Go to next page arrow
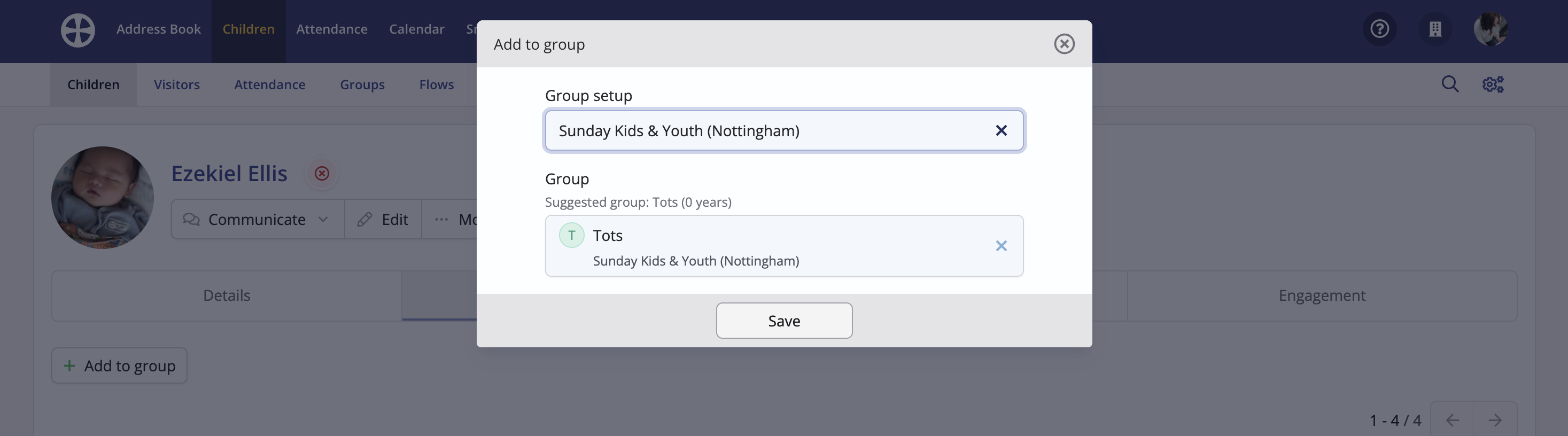This screenshot has width=1568, height=436. pyautogui.click(x=1495, y=420)
